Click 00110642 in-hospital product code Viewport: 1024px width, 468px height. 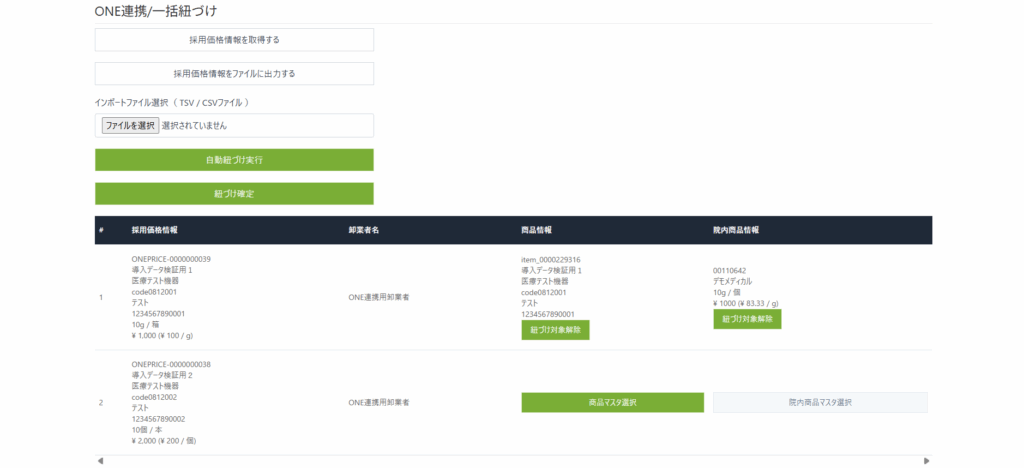coord(729,270)
